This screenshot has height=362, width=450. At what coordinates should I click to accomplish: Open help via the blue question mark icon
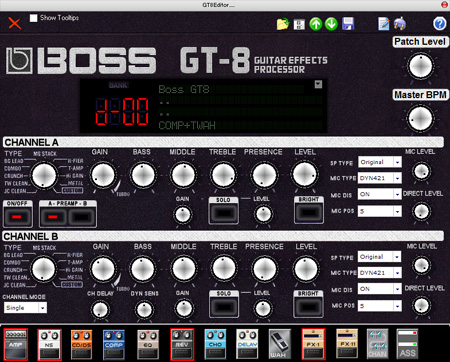pos(439,24)
